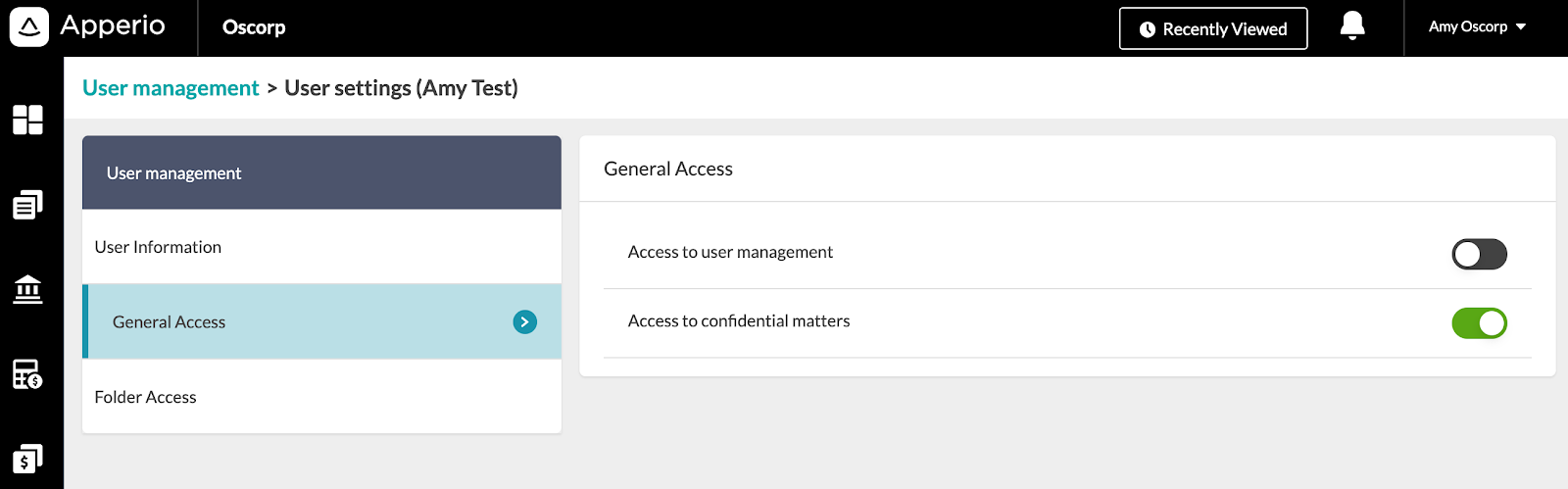The height and width of the screenshot is (489, 1568).
Task: Click the clock icon in Recently Viewed
Action: click(x=1148, y=29)
